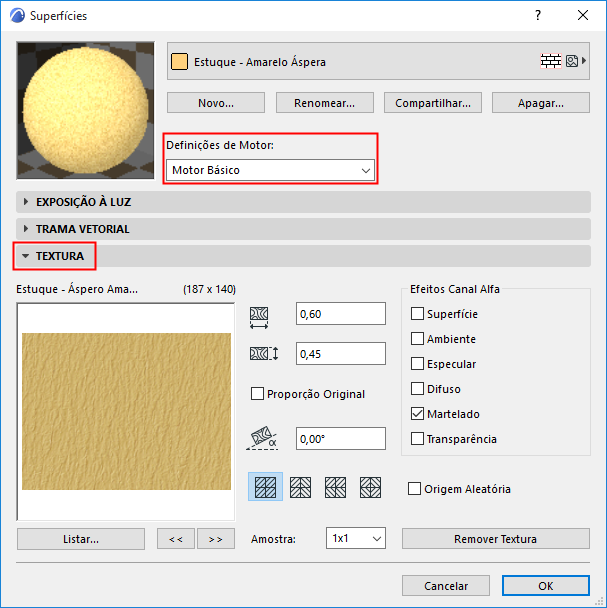Viewport: 607px width, 608px height.
Task: Click the Cancelar button
Action: (446, 586)
